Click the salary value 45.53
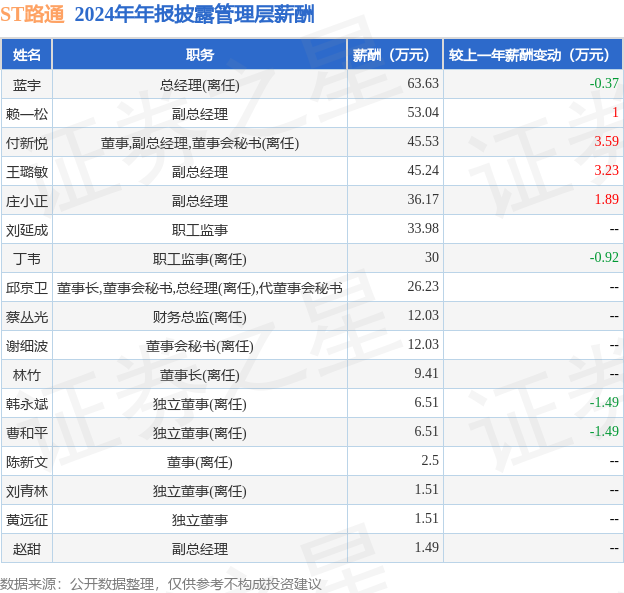Screen dimensions: 624x593 coord(423,142)
